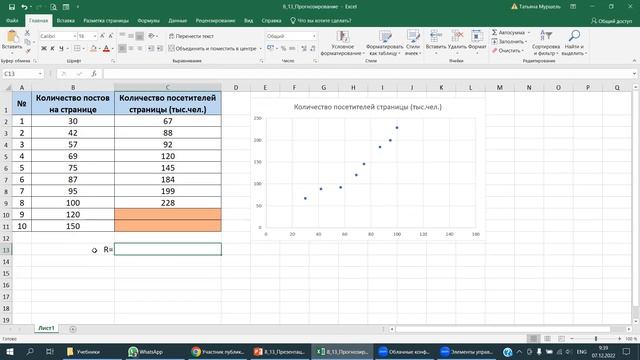Open the Font group dialog launcher

click(113, 61)
